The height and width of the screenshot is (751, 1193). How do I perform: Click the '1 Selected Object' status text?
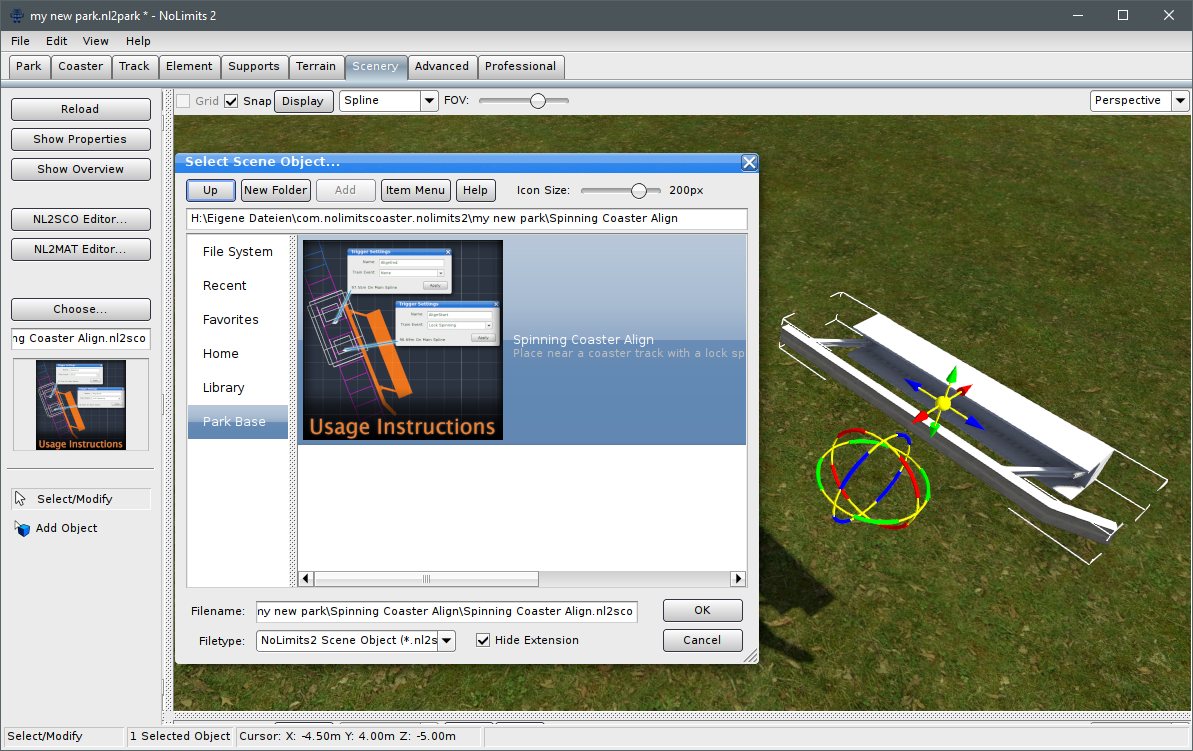click(x=180, y=736)
